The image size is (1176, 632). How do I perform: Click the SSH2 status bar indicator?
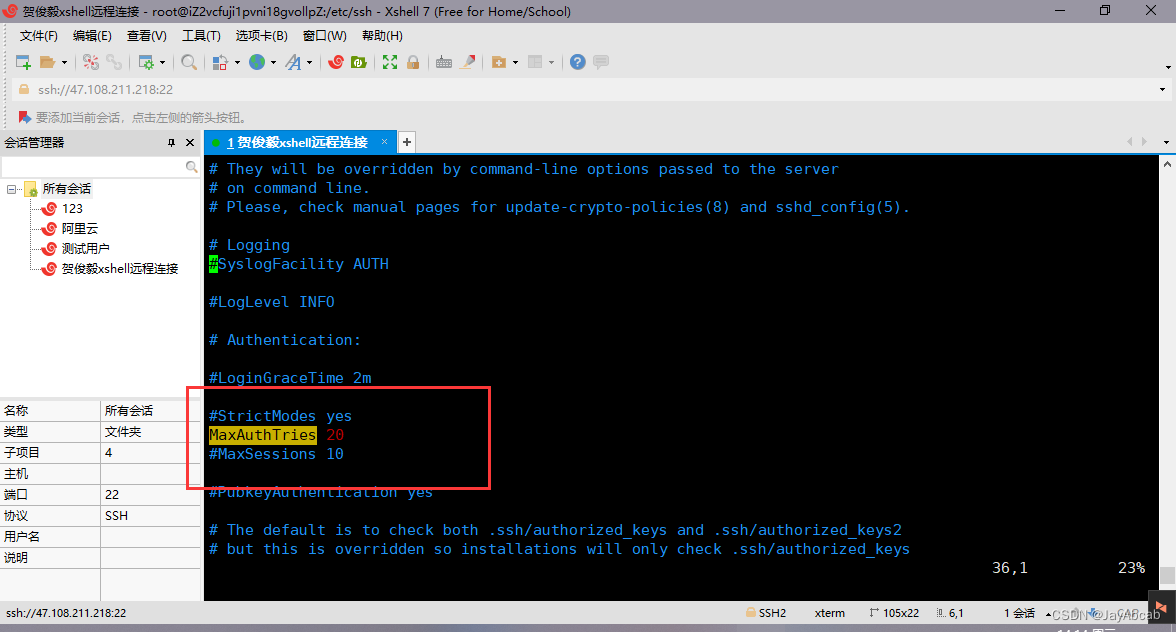coord(766,613)
